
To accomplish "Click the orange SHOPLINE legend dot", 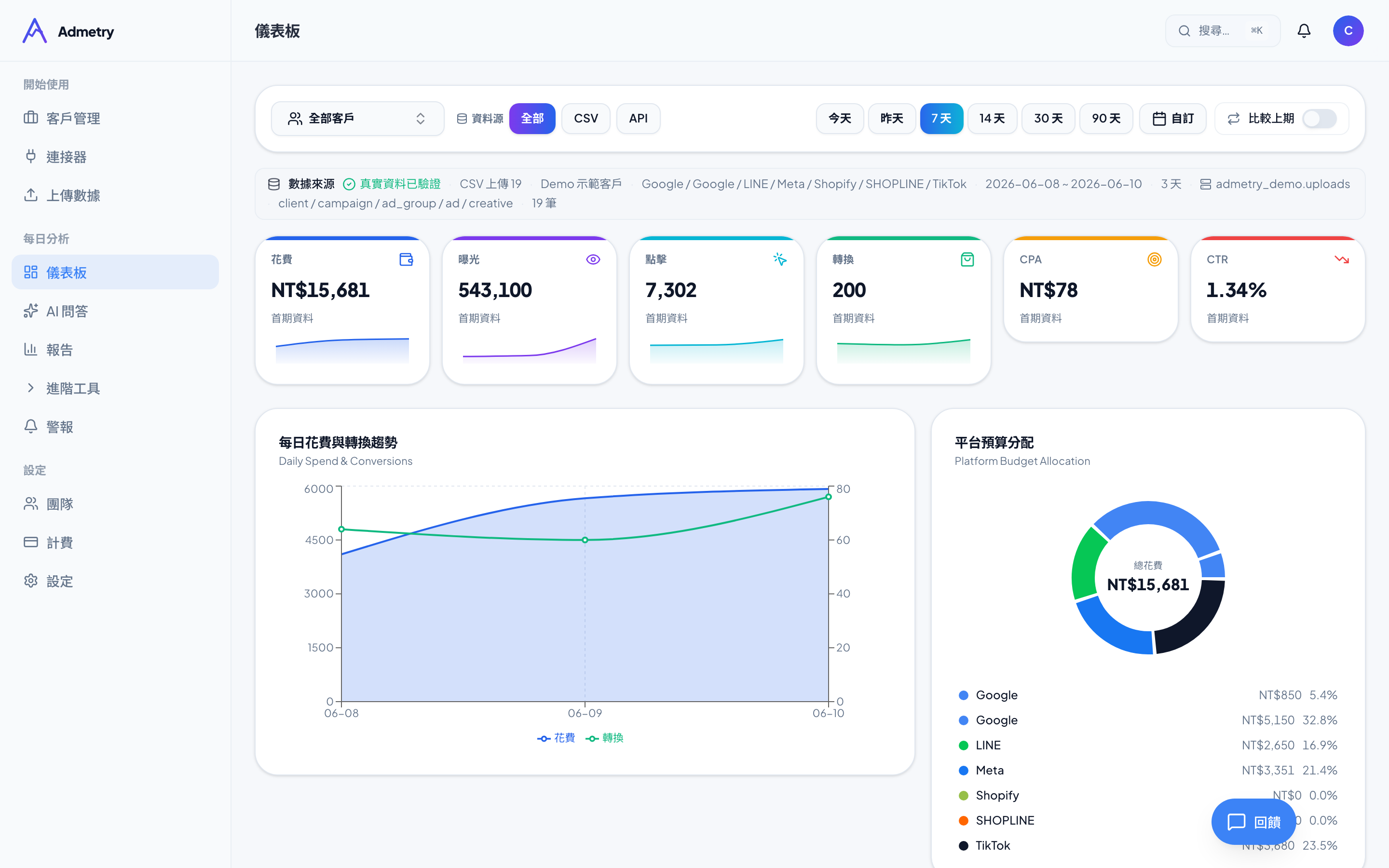I will 964,820.
